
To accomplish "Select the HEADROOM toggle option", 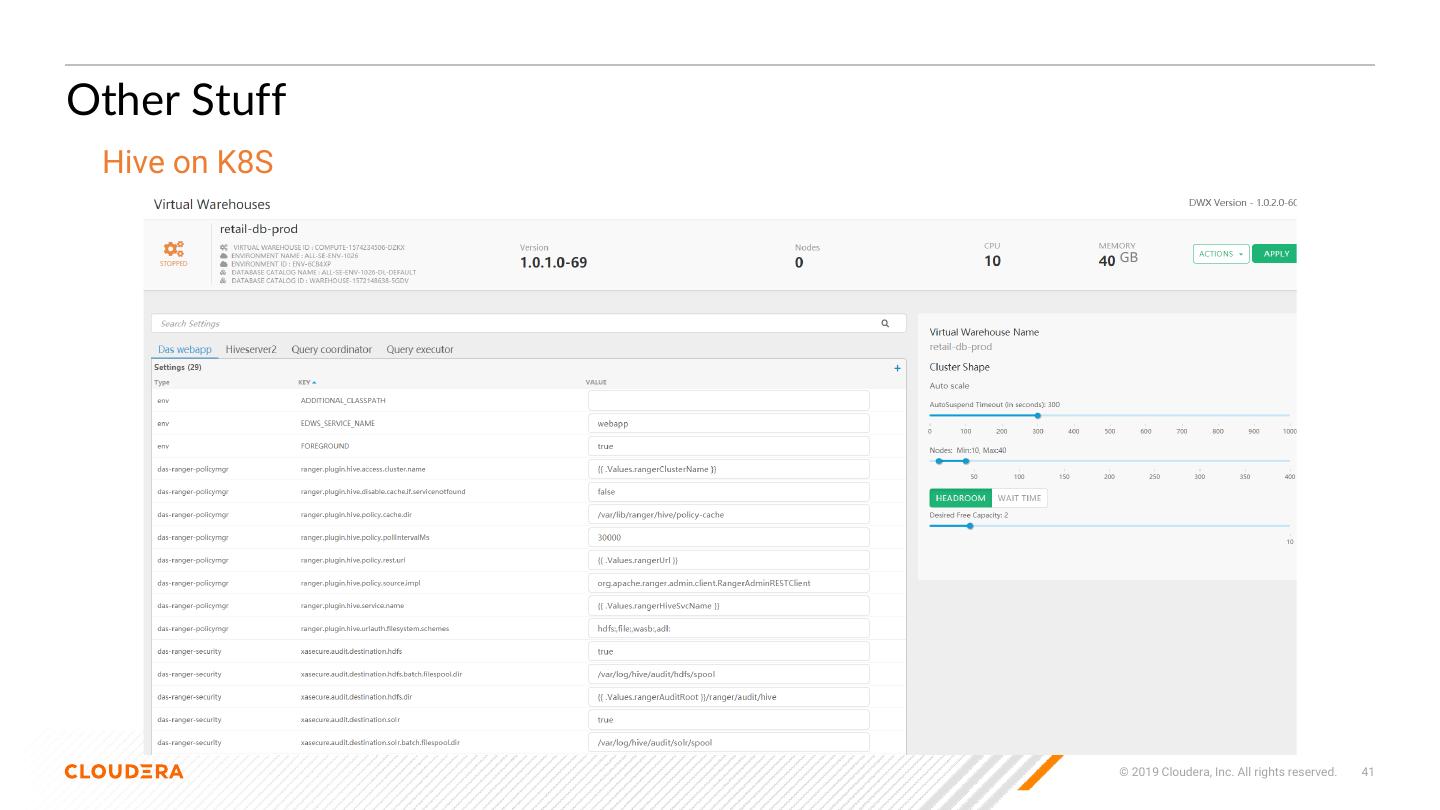I will 960,498.
